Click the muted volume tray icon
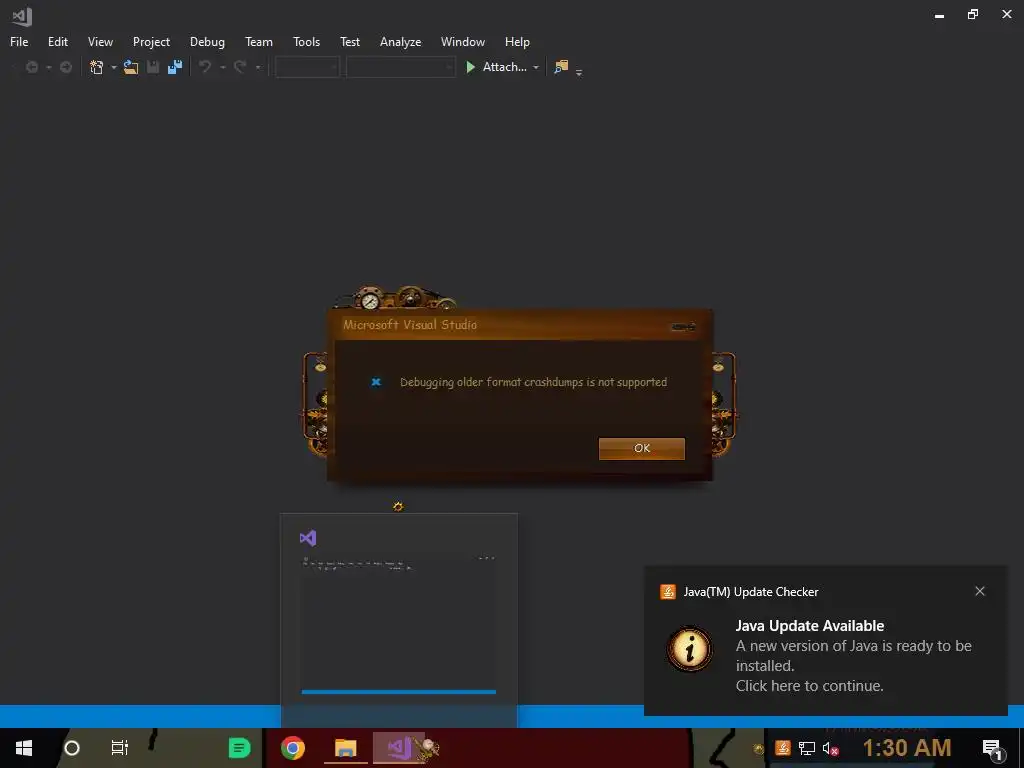 830,748
